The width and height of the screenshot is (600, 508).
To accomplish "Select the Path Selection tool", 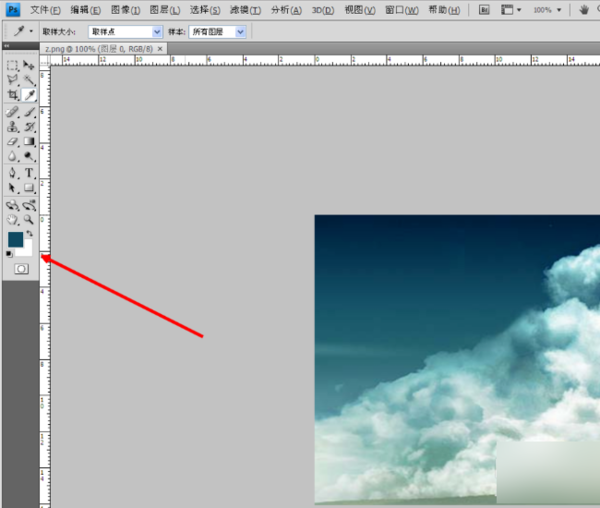I will 12,188.
